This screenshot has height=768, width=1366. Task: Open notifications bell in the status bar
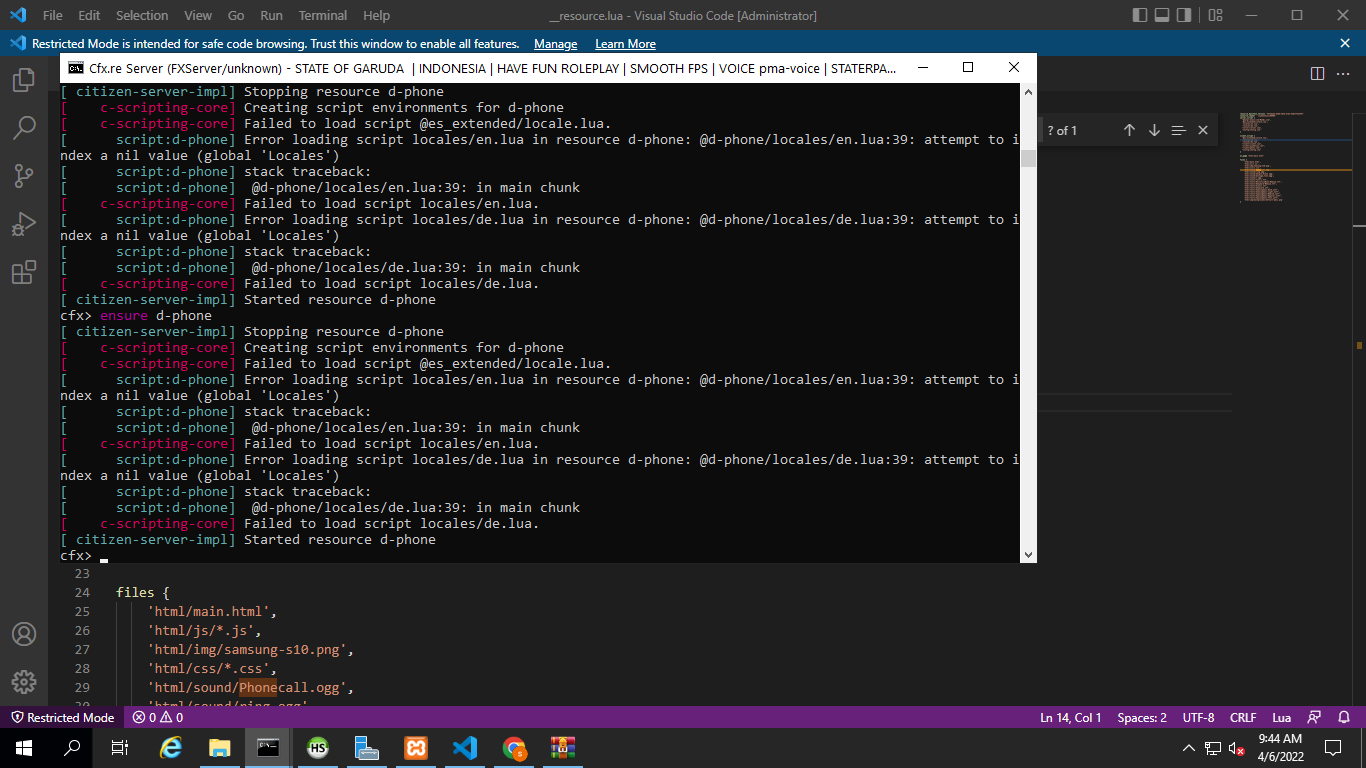pos(1345,717)
